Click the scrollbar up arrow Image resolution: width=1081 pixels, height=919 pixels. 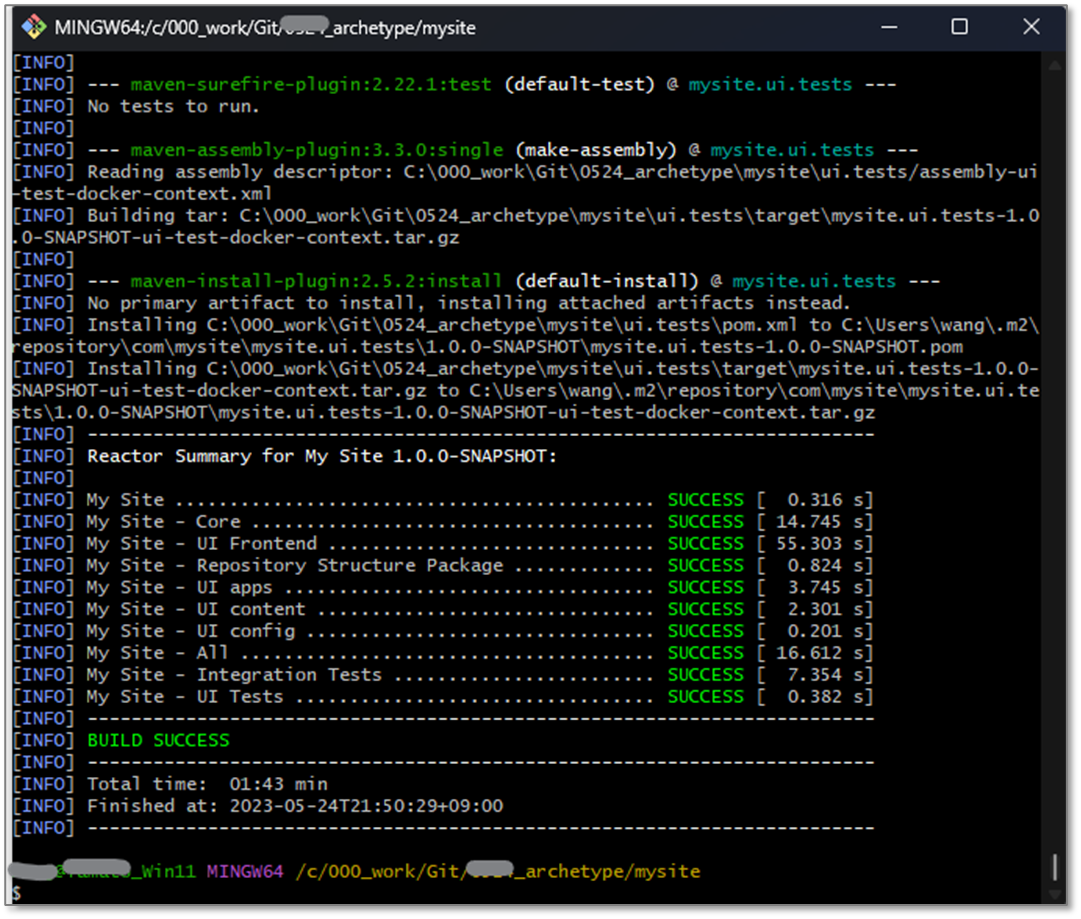(1055, 65)
